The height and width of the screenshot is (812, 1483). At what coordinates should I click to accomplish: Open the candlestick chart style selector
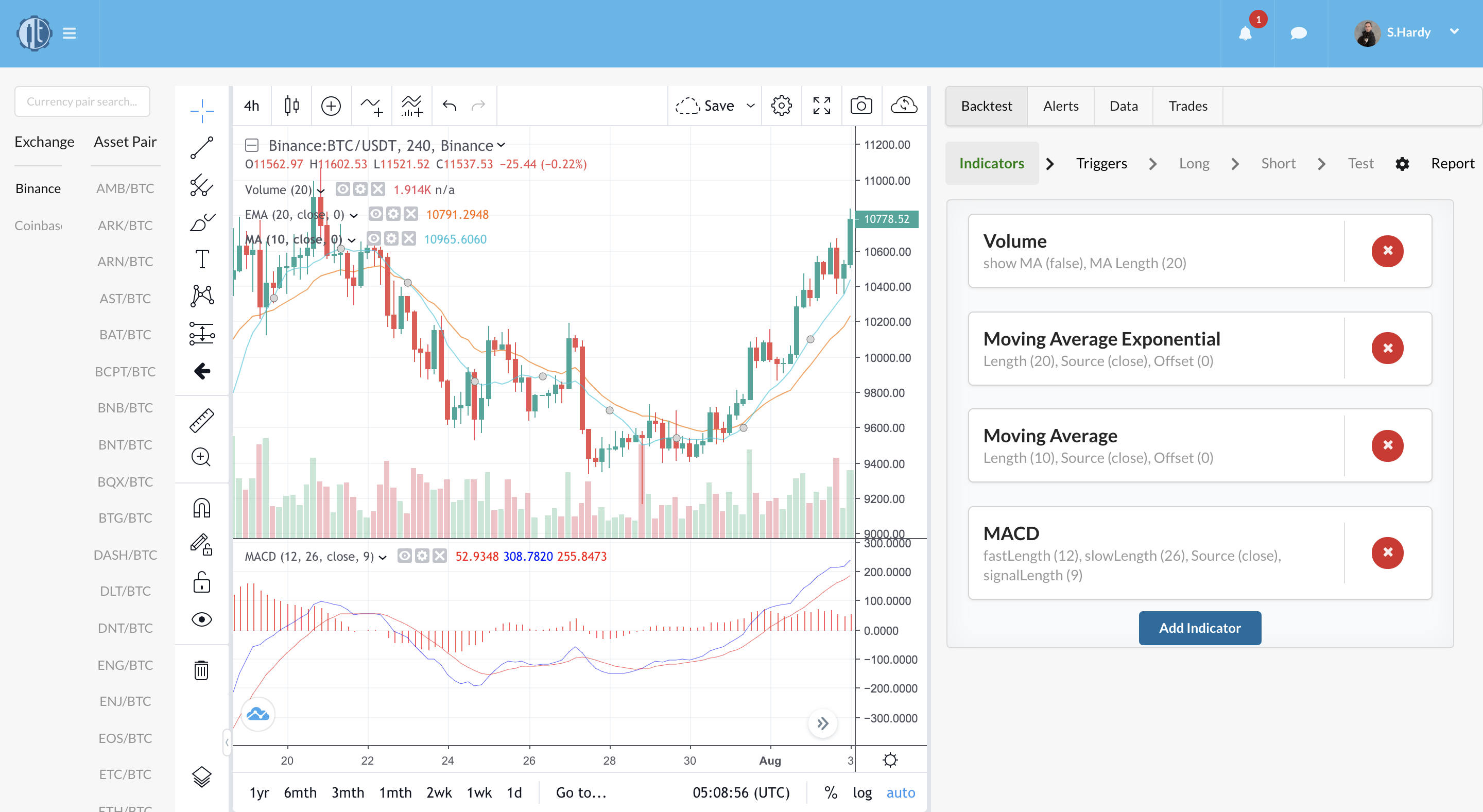292,106
